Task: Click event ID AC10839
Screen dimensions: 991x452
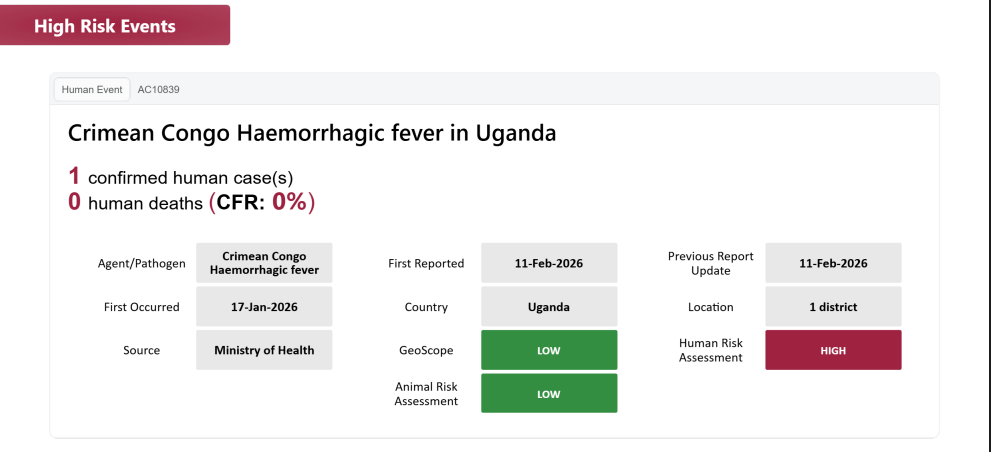Action: coord(159,89)
